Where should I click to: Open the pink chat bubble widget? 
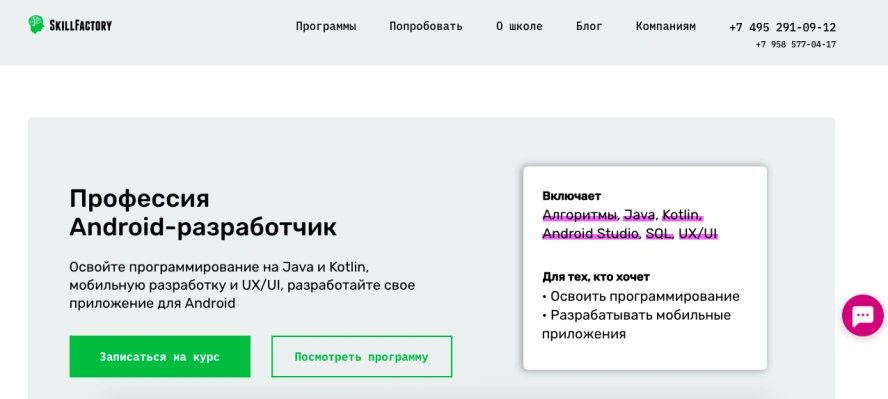click(x=863, y=316)
